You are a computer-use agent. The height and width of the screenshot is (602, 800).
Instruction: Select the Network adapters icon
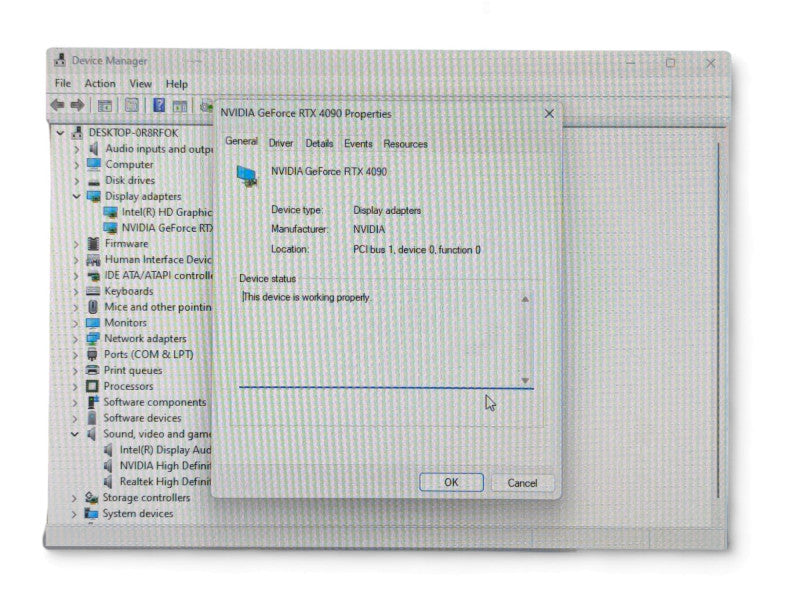[x=93, y=339]
